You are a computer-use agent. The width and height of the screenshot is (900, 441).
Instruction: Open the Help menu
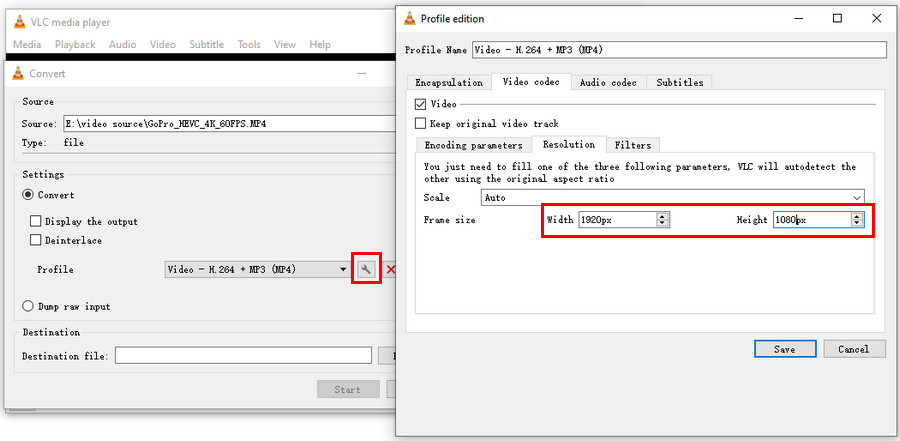tap(320, 44)
